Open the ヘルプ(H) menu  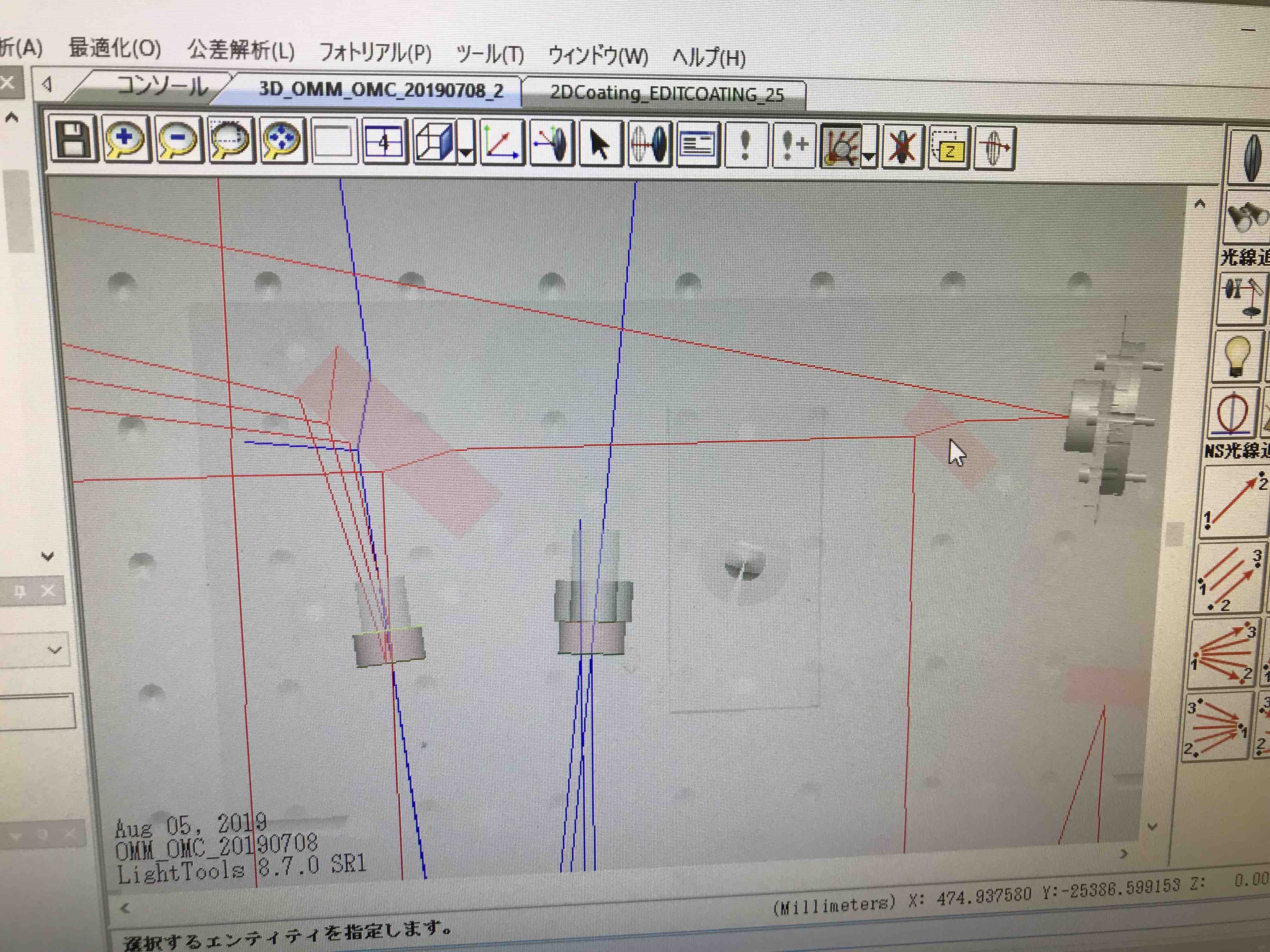point(709,58)
